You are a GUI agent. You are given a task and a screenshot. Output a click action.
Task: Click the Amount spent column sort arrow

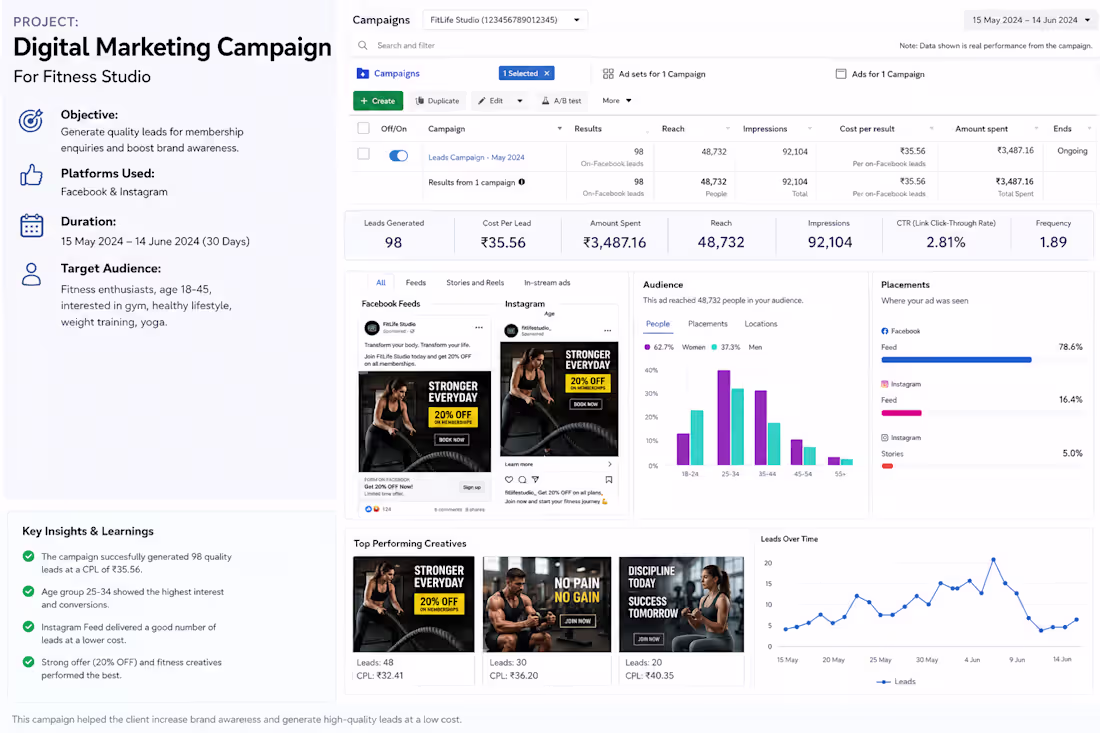click(x=1036, y=129)
